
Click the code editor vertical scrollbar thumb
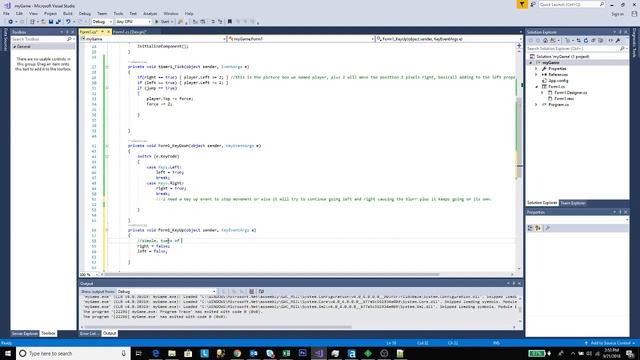coord(519,139)
